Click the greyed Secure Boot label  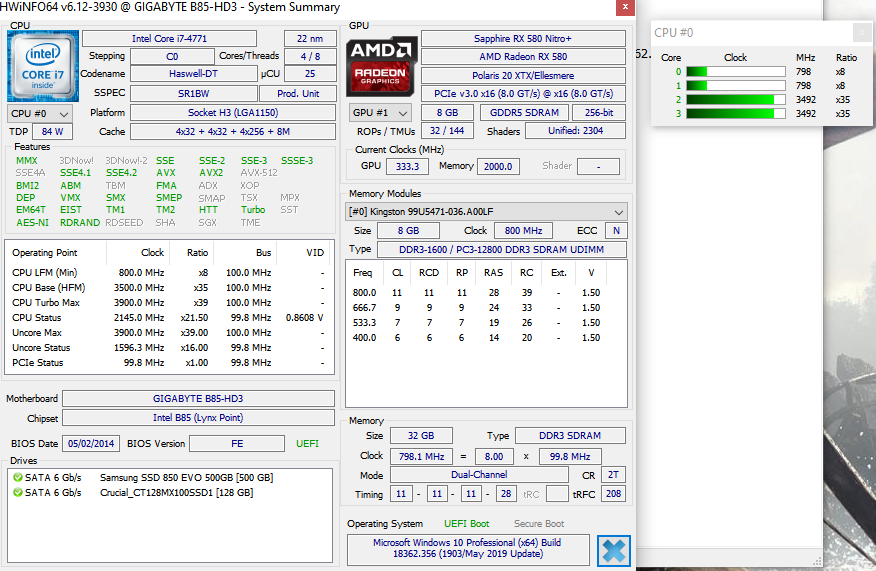click(x=539, y=524)
